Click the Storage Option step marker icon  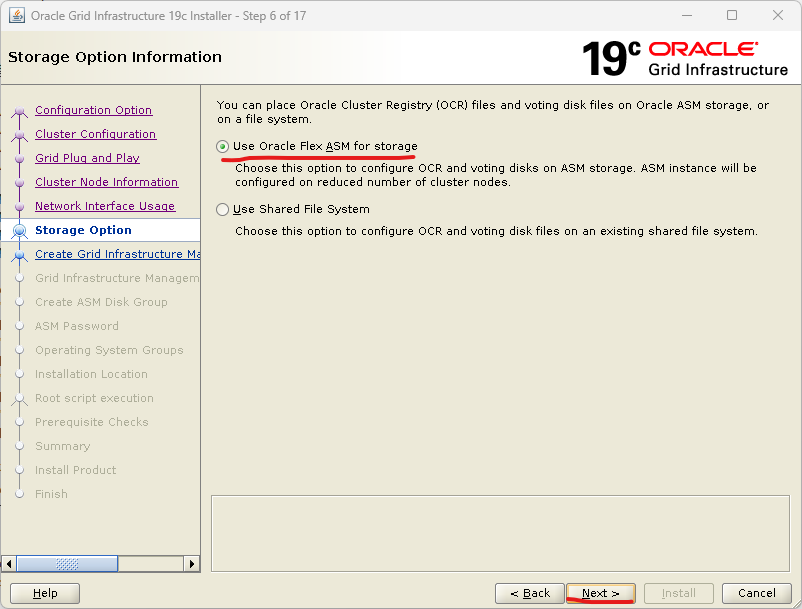coord(19,231)
